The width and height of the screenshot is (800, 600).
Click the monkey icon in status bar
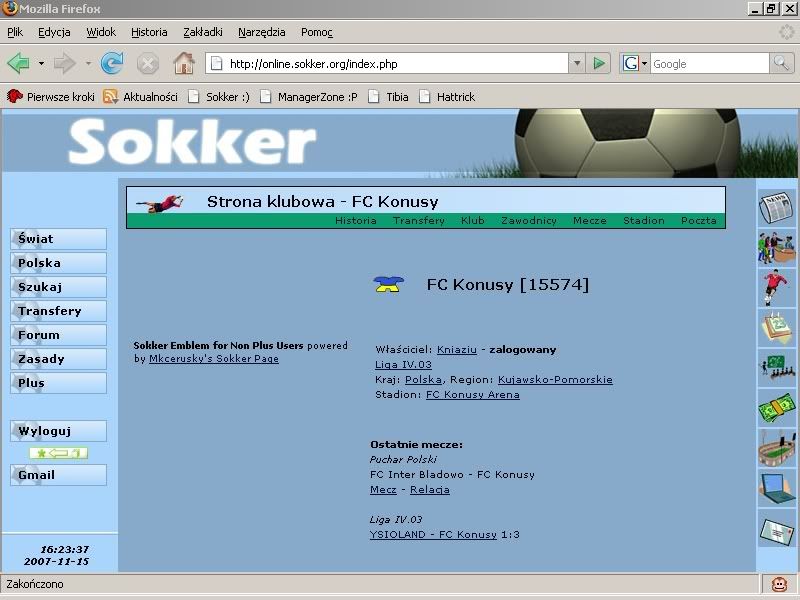point(779,584)
